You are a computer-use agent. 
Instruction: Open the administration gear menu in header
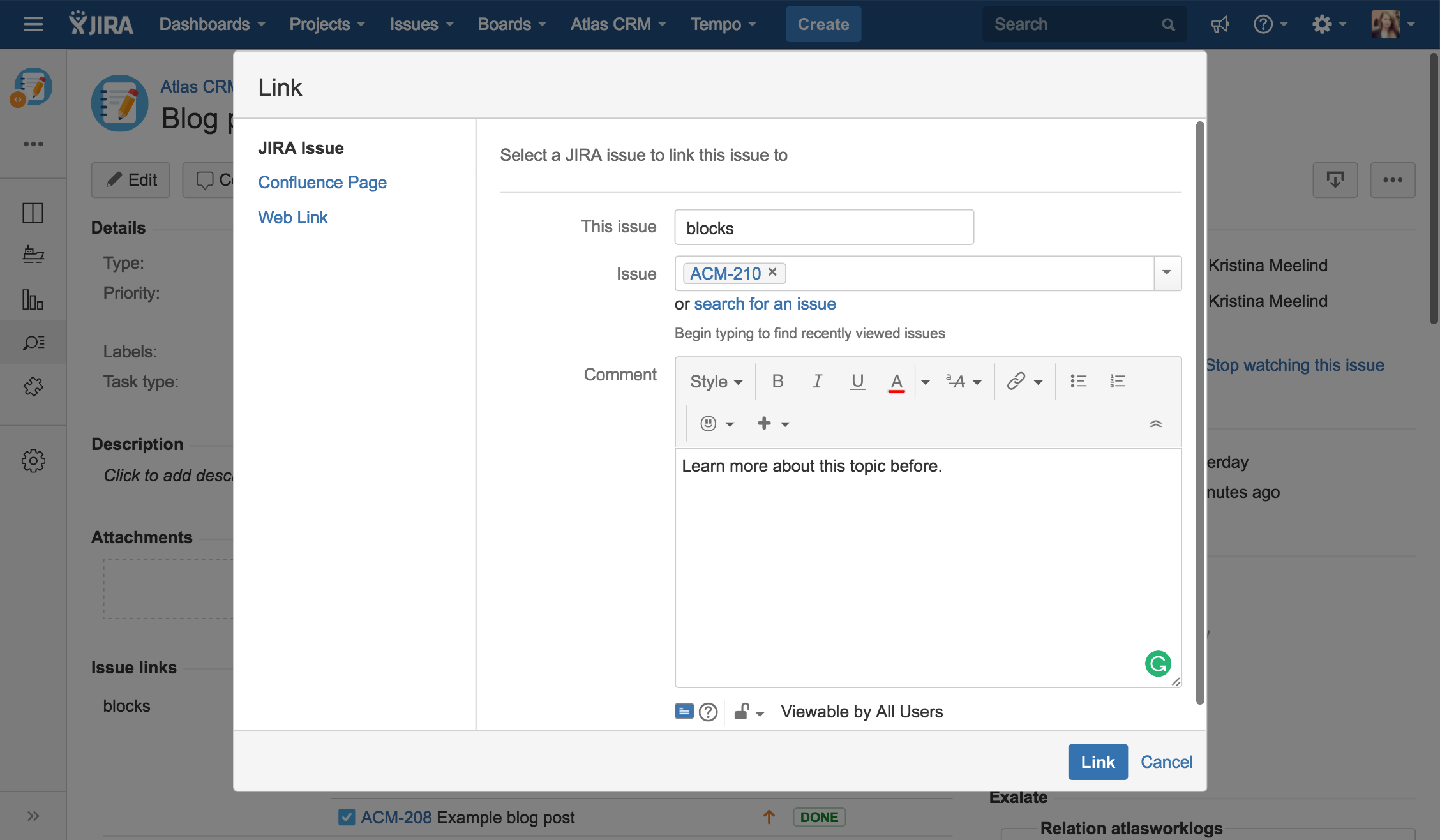(x=1329, y=24)
